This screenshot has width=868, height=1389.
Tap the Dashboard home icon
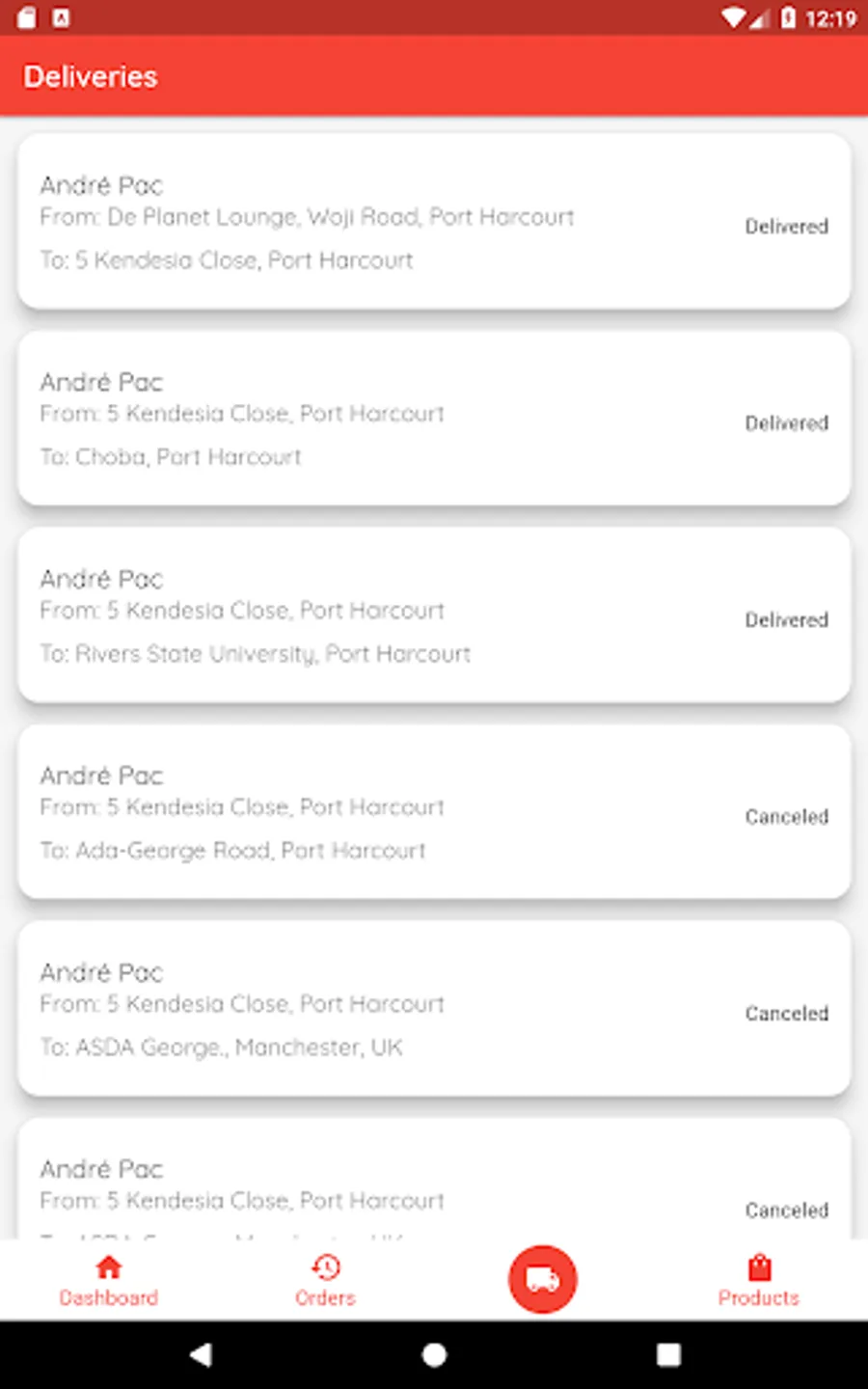(x=109, y=1266)
